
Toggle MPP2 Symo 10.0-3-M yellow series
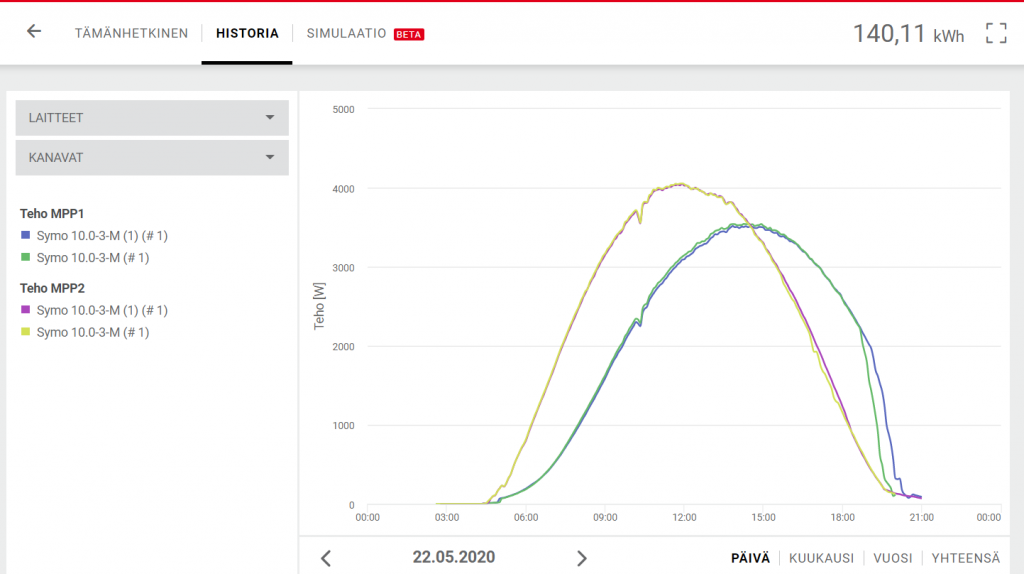85,332
